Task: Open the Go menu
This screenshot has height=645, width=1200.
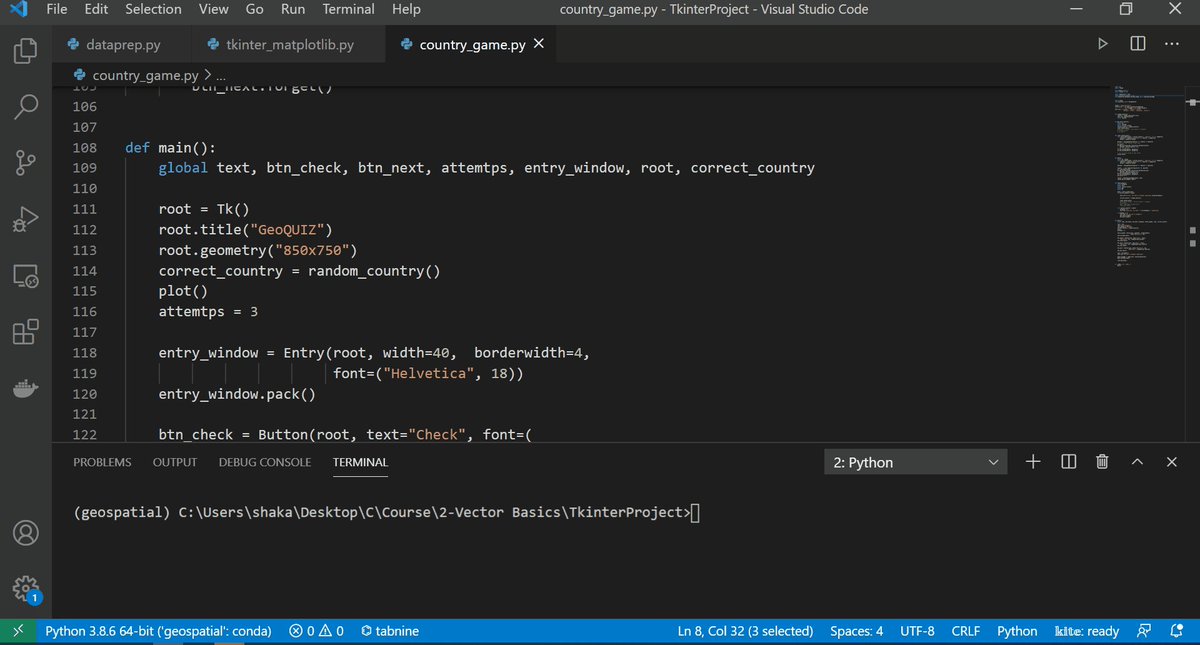Action: (x=254, y=9)
